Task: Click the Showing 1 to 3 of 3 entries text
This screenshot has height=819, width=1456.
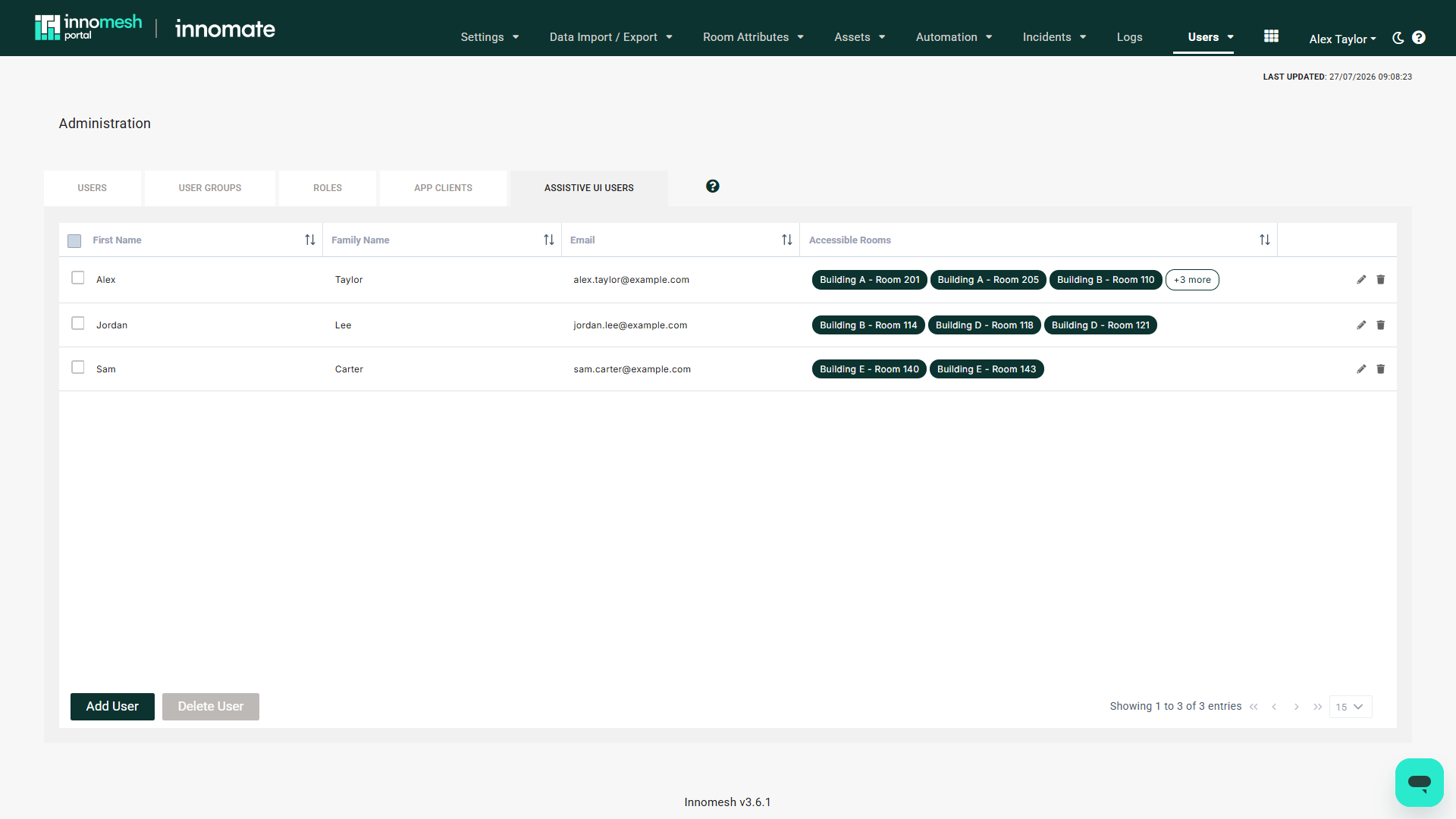Action: click(x=1175, y=707)
